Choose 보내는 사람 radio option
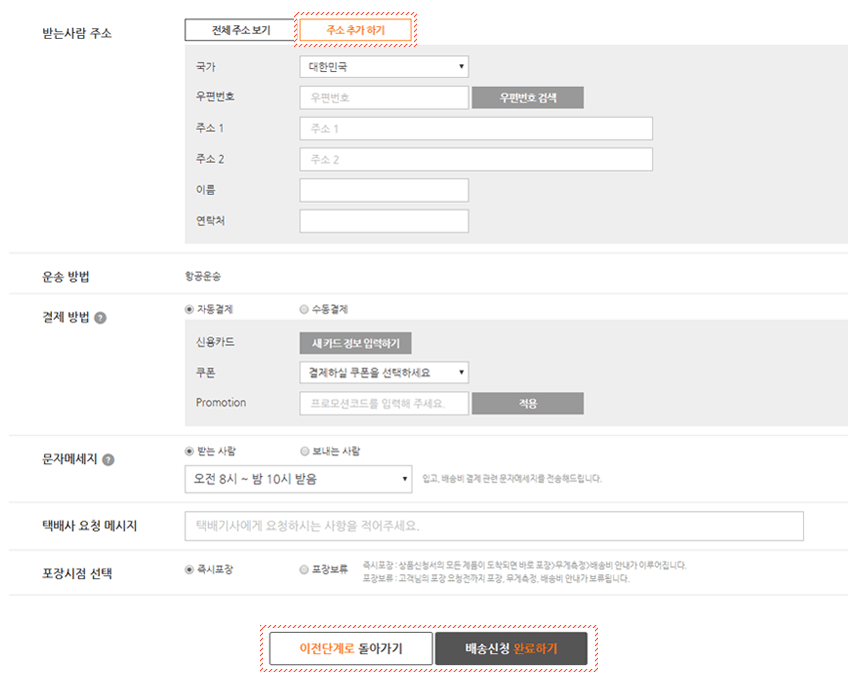 pyautogui.click(x=304, y=452)
